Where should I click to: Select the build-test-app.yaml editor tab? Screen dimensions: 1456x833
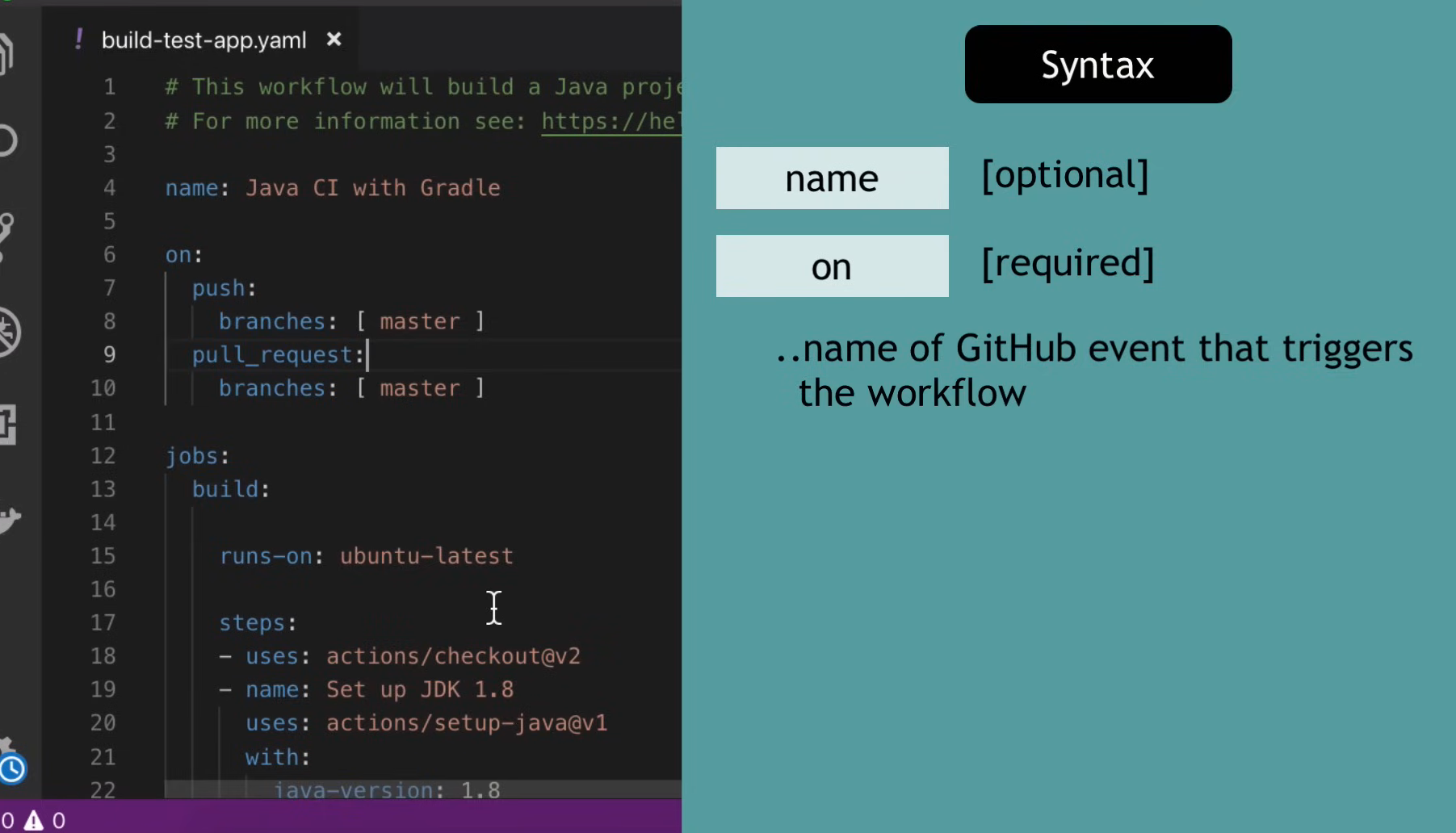[204, 40]
